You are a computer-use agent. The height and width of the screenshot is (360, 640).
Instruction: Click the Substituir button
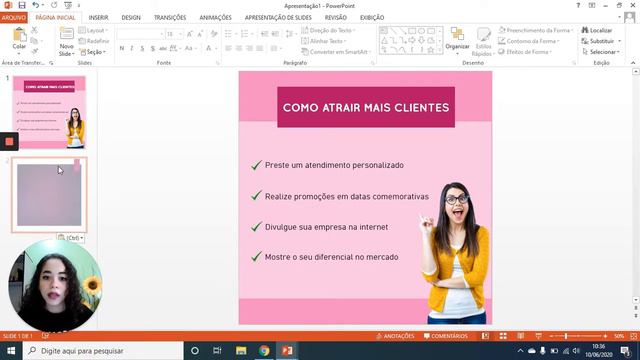tap(601, 41)
